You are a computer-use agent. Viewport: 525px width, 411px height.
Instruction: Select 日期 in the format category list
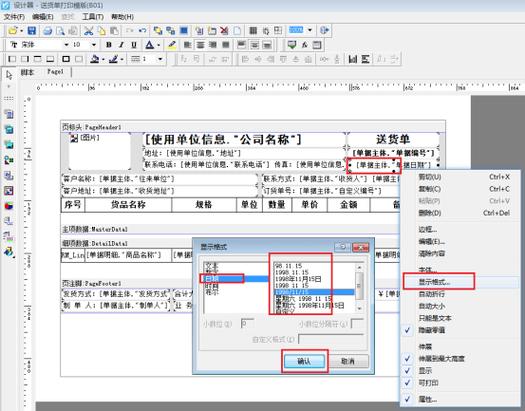coord(236,278)
